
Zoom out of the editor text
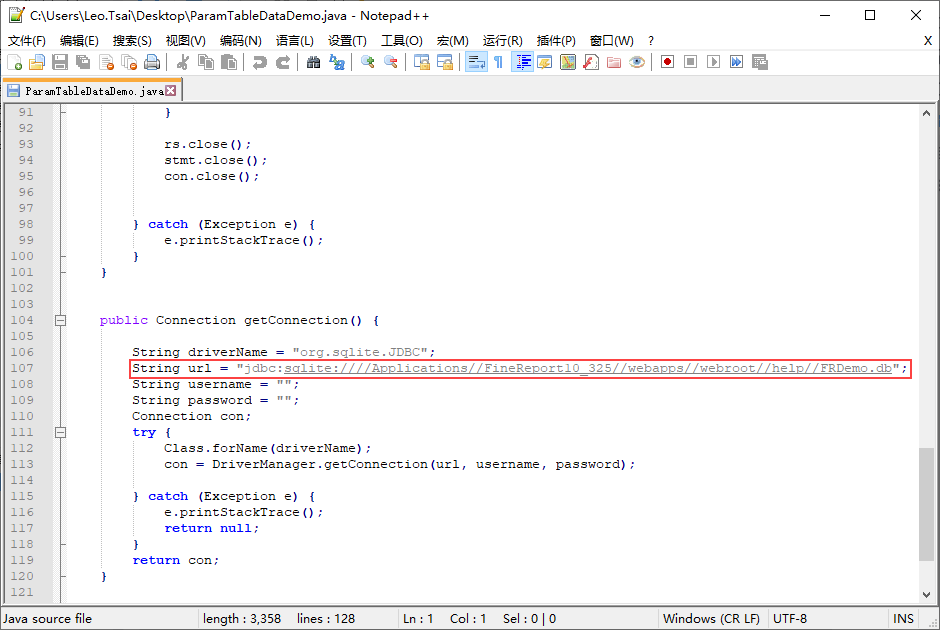click(390, 62)
